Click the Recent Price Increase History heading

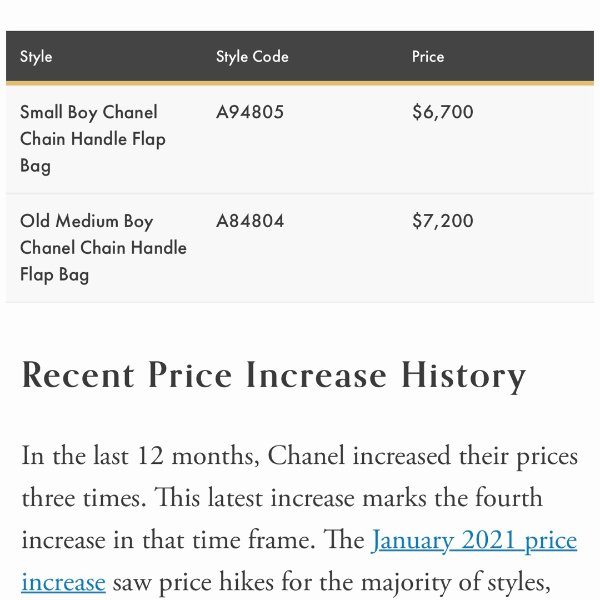(274, 376)
